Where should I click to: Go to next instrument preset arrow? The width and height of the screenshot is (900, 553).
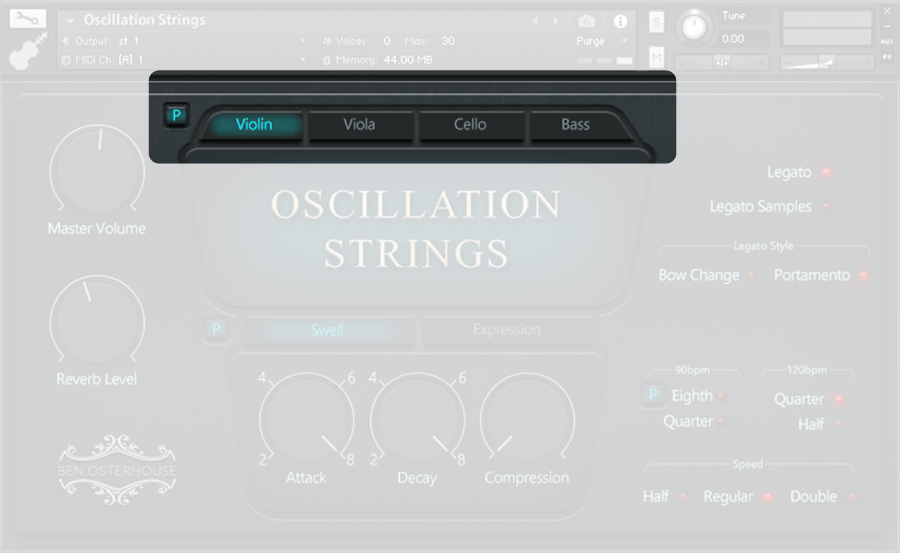pyautogui.click(x=556, y=21)
